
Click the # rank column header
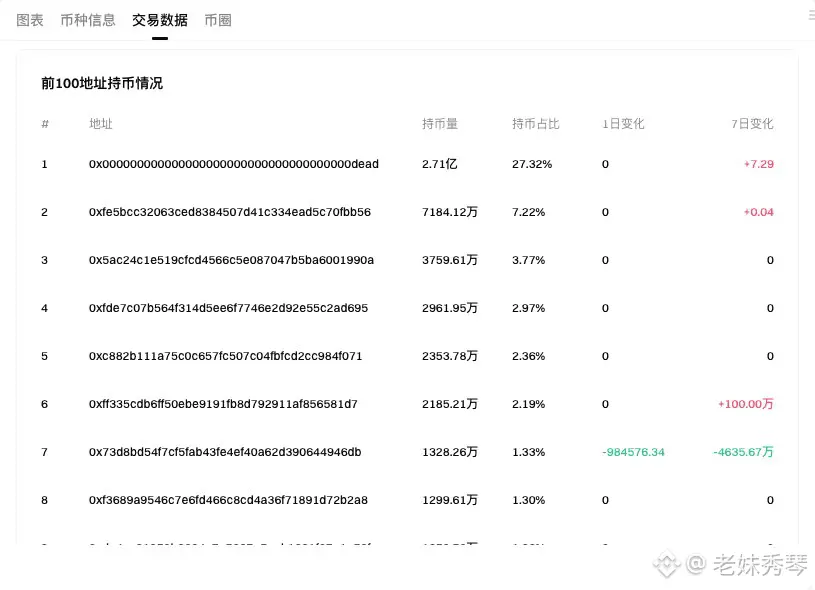coord(45,124)
